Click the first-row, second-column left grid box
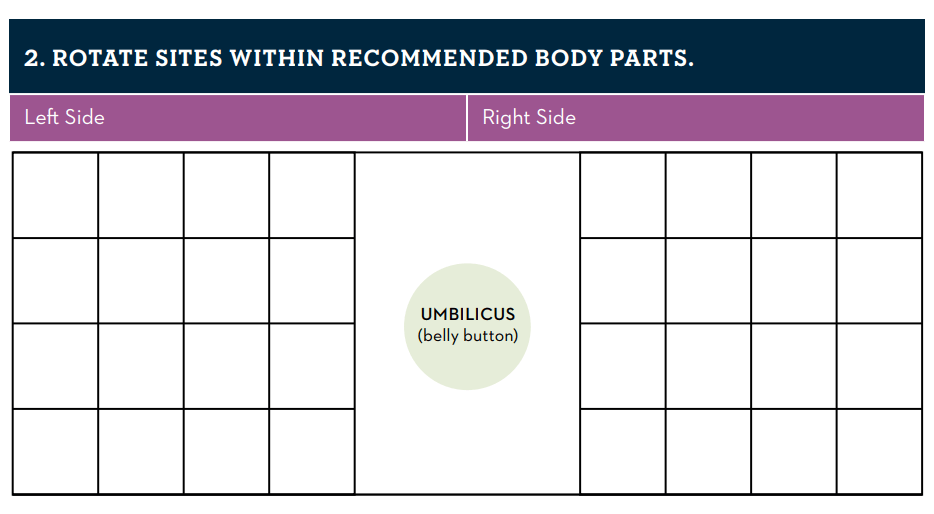The height and width of the screenshot is (514, 934). [x=141, y=195]
